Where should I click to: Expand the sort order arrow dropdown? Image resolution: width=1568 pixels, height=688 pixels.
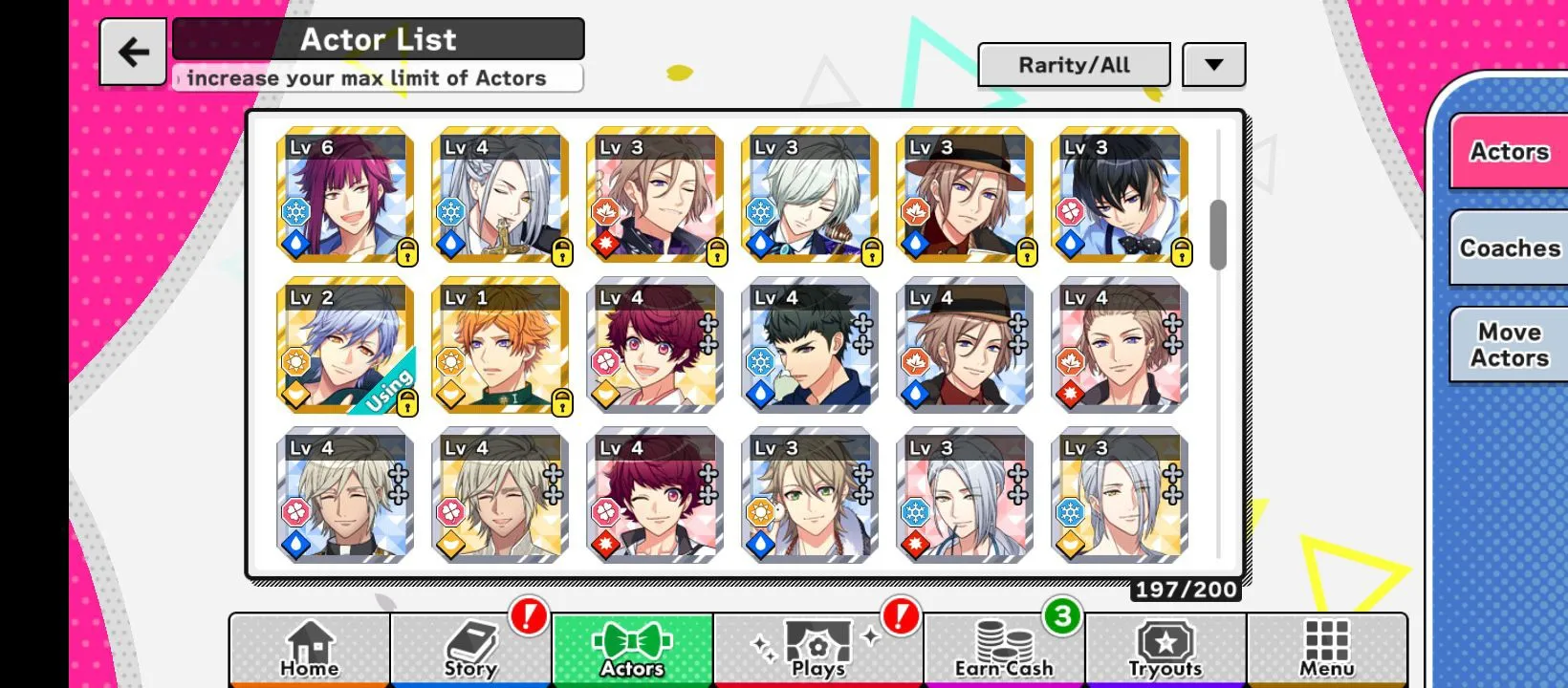click(x=1214, y=65)
